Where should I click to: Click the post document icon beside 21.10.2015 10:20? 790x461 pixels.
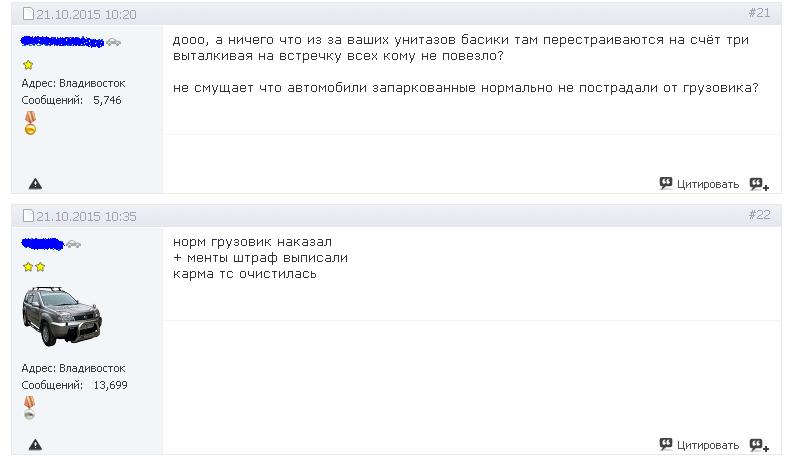29,14
